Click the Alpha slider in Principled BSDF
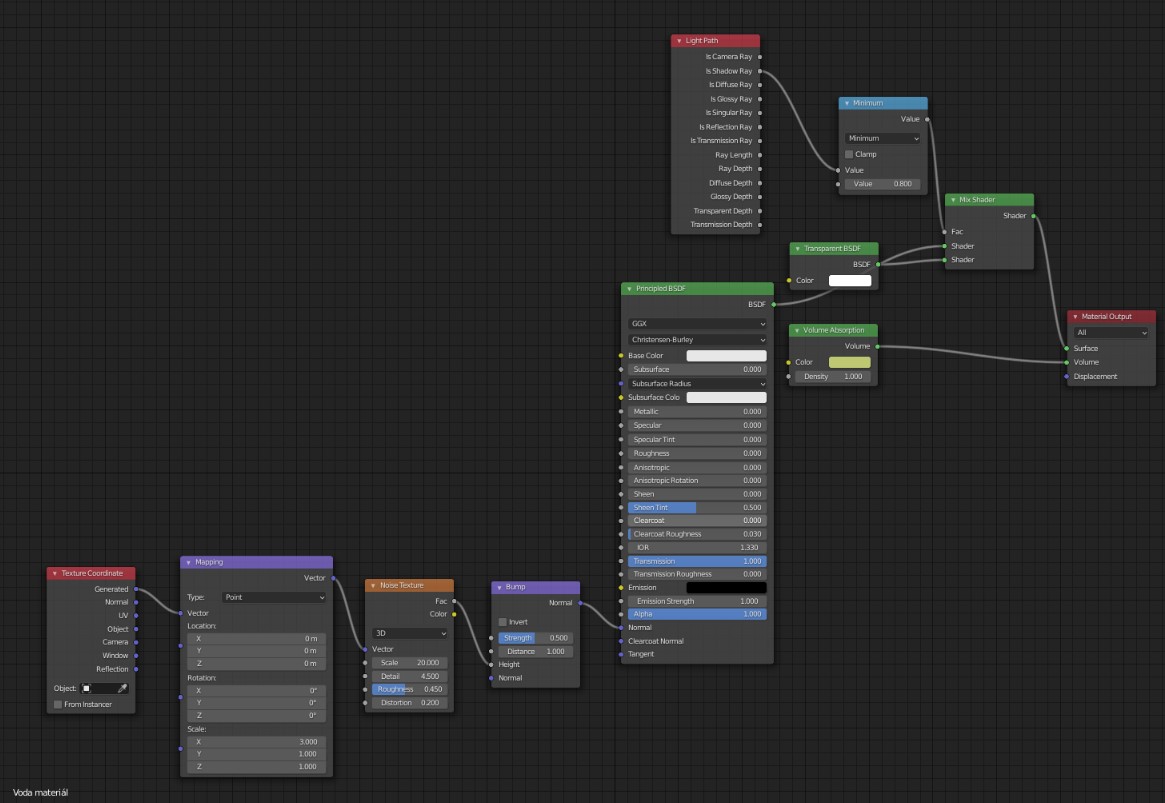 pyautogui.click(x=697, y=614)
